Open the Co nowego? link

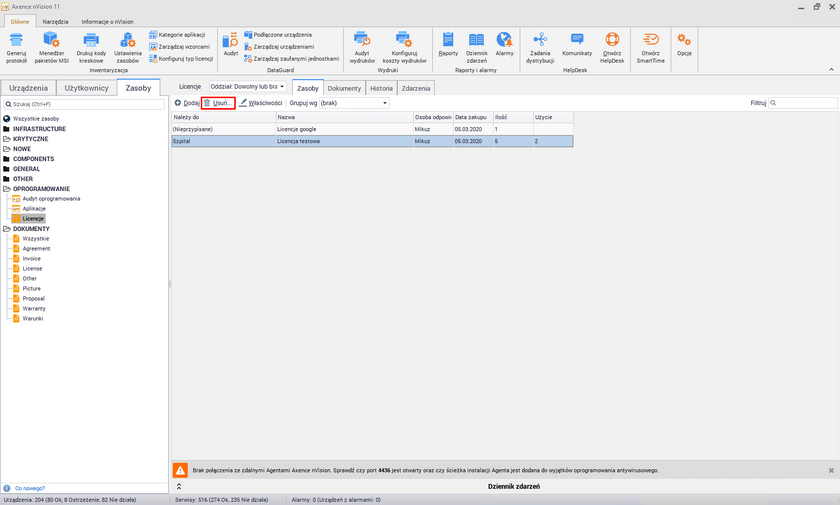coord(30,488)
